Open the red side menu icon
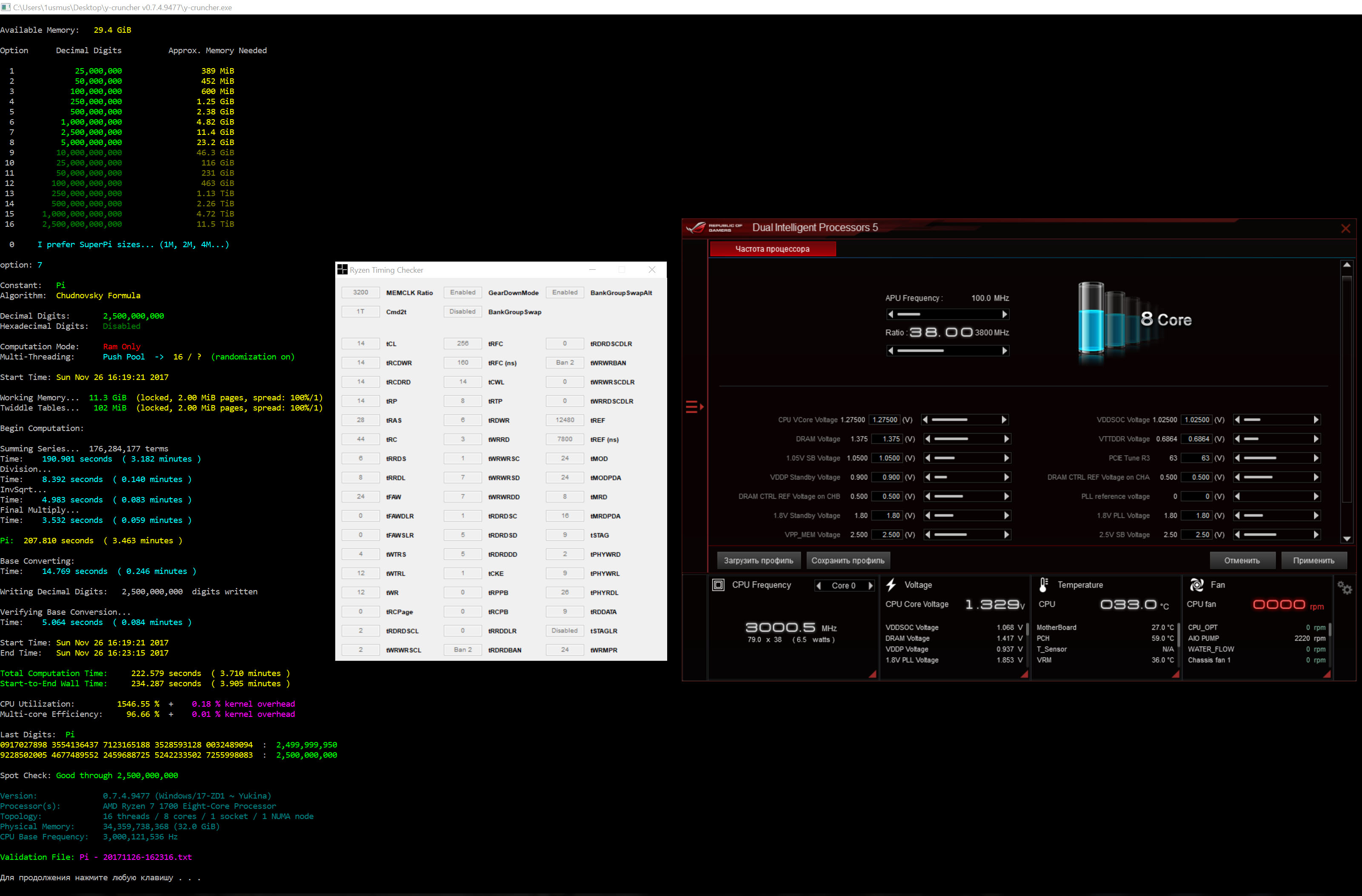This screenshot has width=1362, height=896. [694, 407]
